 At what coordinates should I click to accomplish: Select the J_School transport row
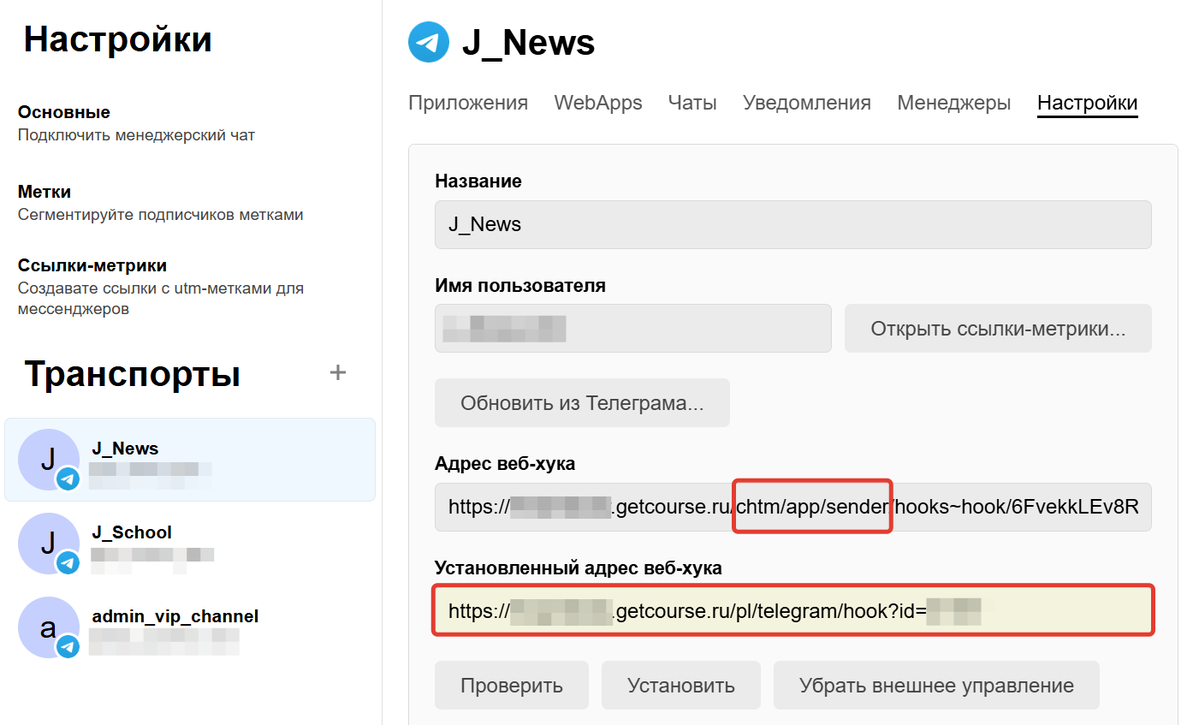click(190, 544)
